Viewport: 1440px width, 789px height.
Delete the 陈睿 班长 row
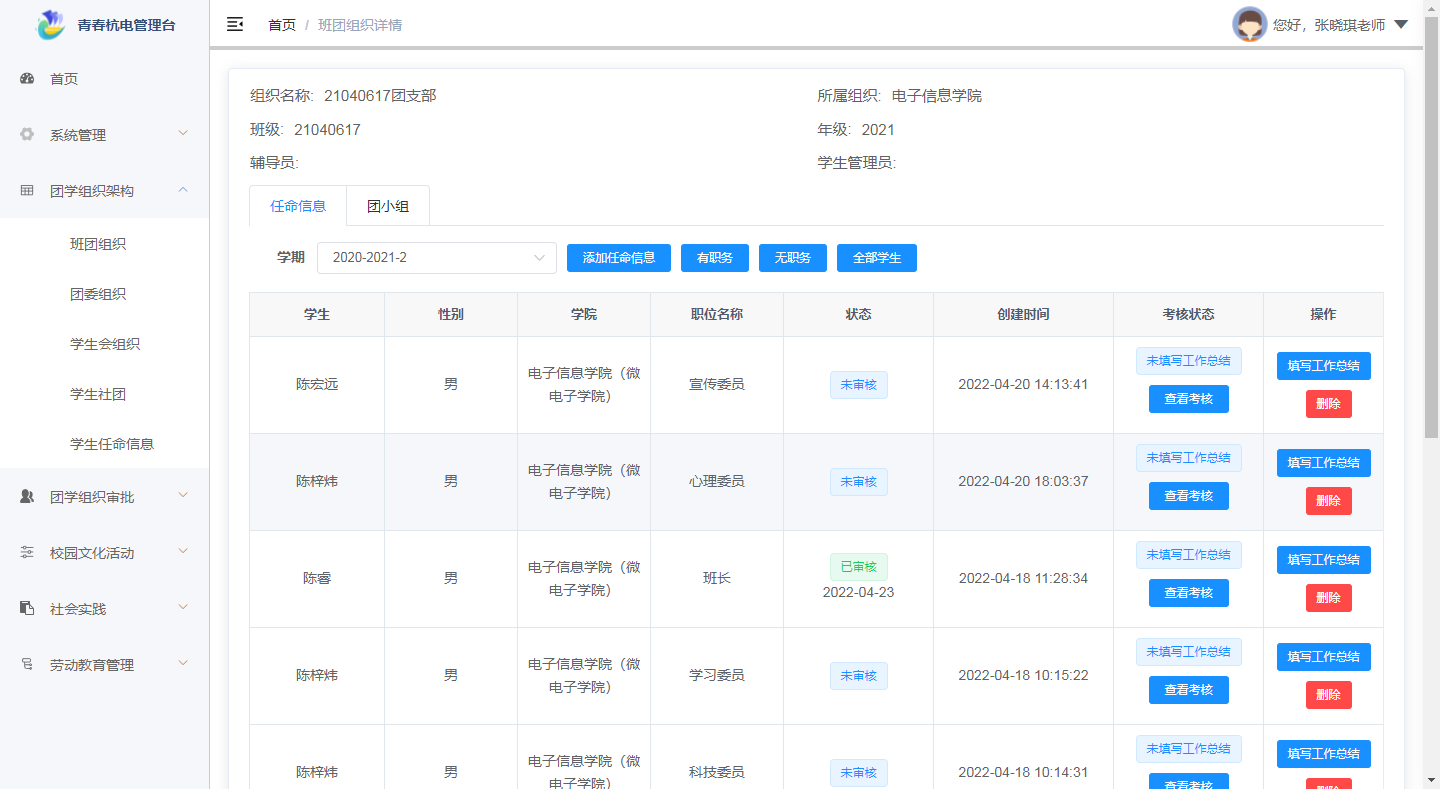tap(1329, 598)
